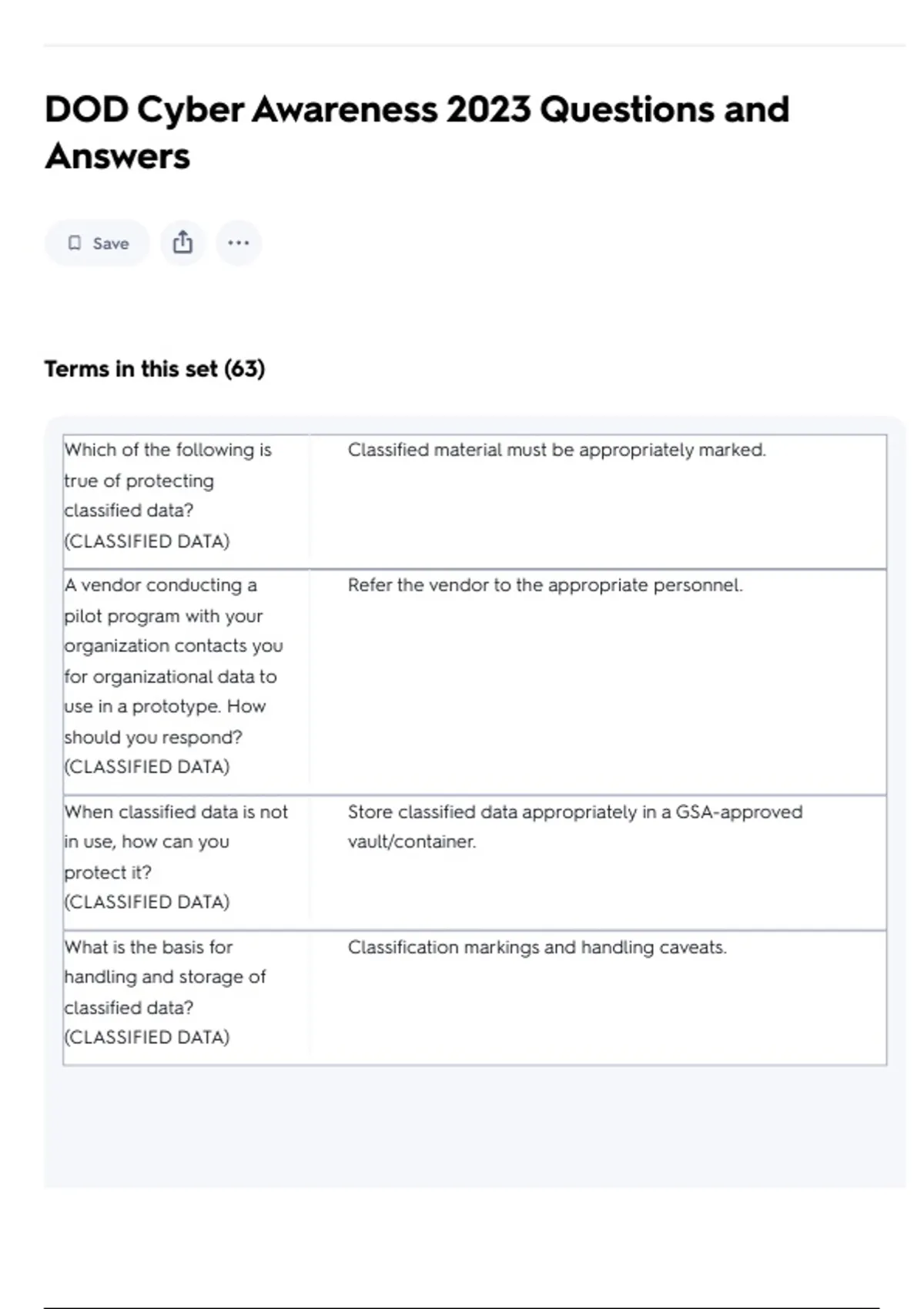
Task: Click "Refer the vendor to the appropriate personnel"
Action: pyautogui.click(x=544, y=585)
